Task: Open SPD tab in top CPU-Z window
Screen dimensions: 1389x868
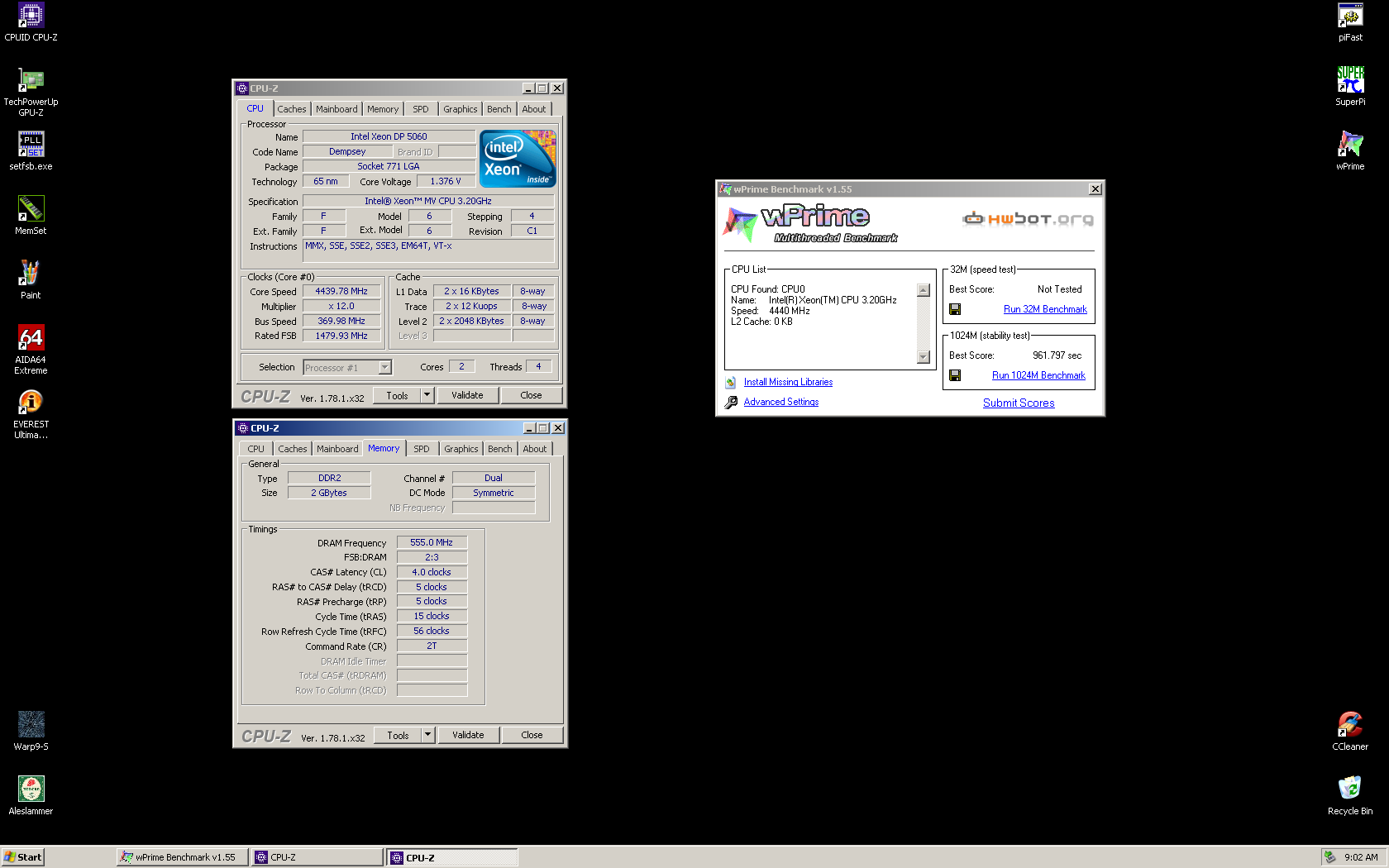Action: [421, 109]
